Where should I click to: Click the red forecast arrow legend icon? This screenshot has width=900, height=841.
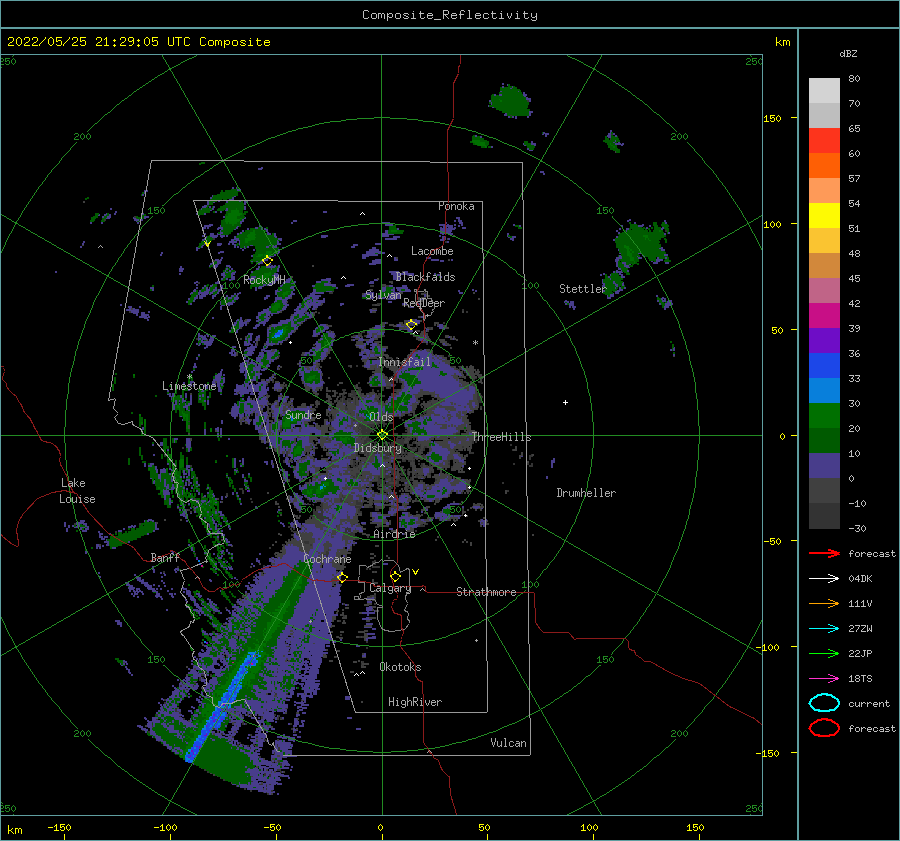pos(824,553)
